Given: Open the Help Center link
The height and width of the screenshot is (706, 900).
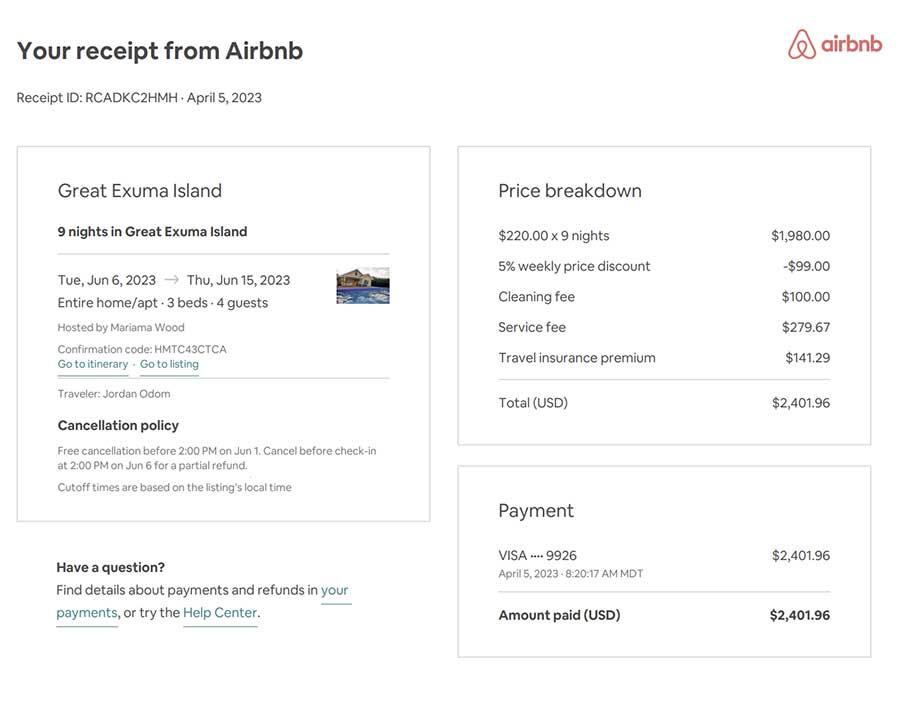Looking at the screenshot, I should pyautogui.click(x=220, y=613).
